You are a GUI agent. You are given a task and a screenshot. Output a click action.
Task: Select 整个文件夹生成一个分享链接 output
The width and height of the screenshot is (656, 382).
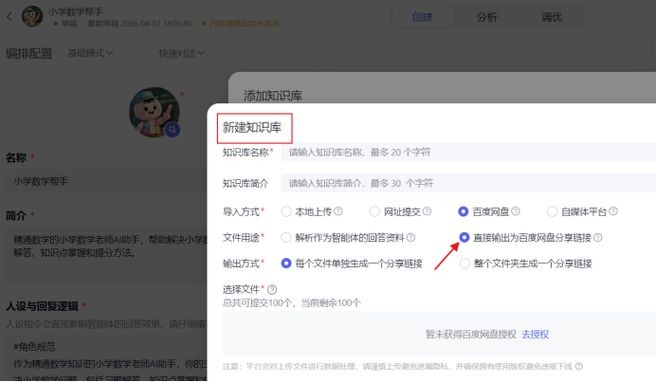click(465, 263)
